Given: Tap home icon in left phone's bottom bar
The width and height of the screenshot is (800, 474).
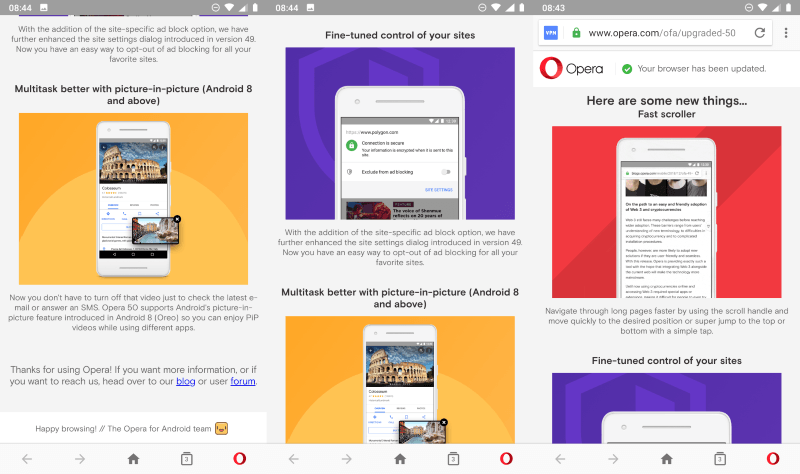Looking at the screenshot, I should point(133,459).
